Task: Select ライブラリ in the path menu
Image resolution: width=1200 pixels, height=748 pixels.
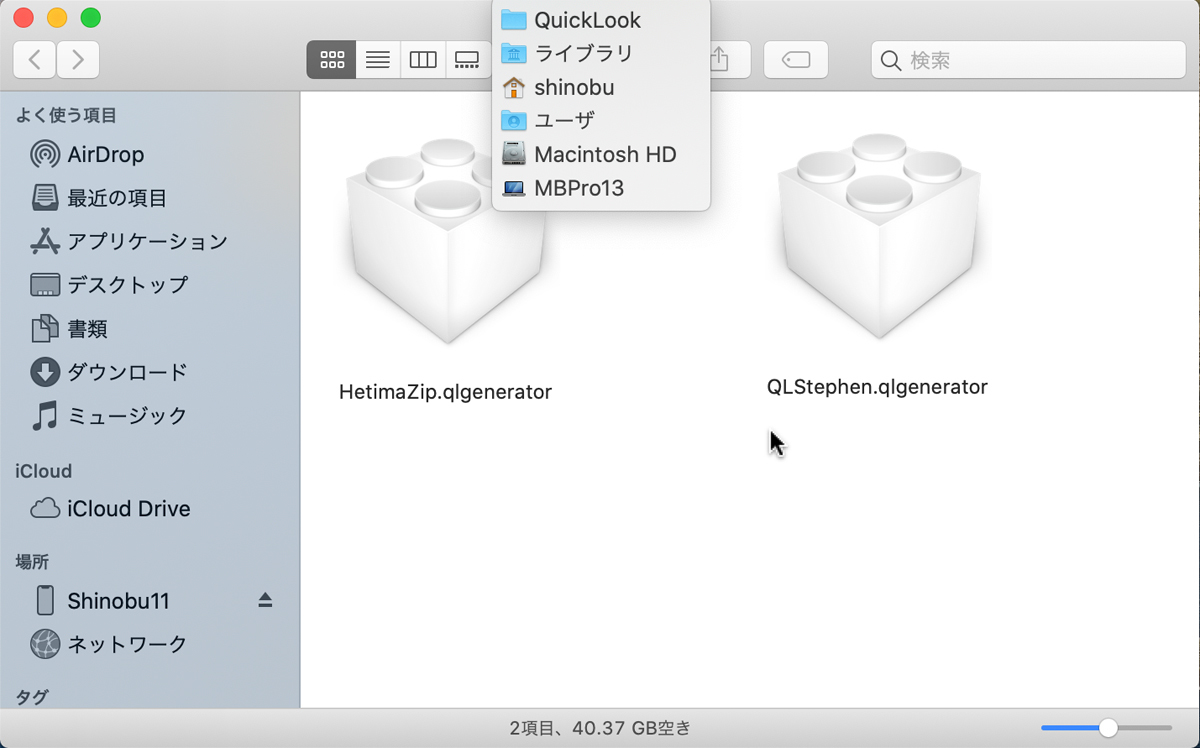Action: (601, 53)
